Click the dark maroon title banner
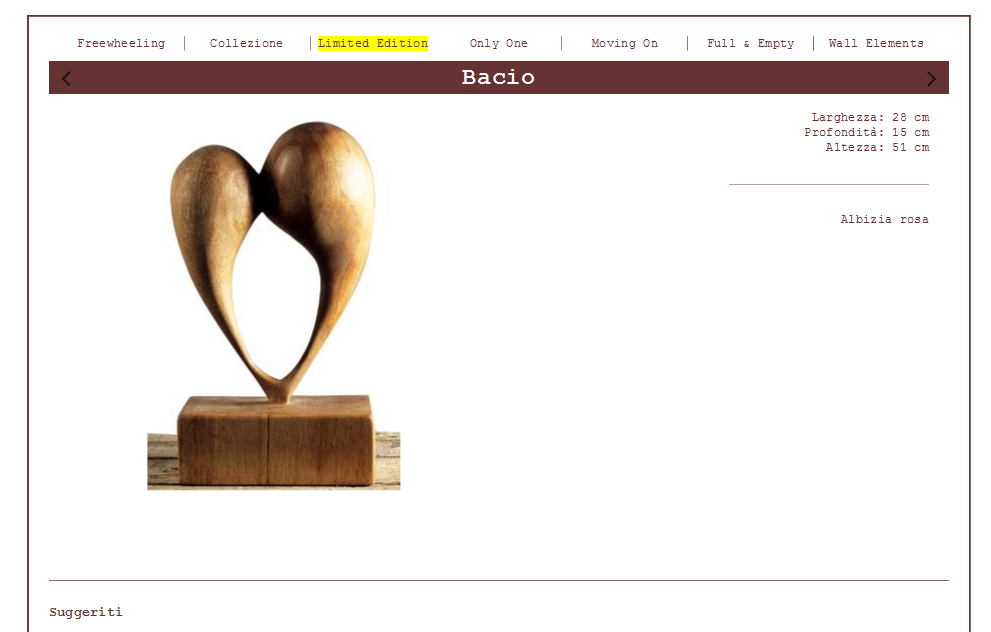The width and height of the screenshot is (991, 632). 499,78
